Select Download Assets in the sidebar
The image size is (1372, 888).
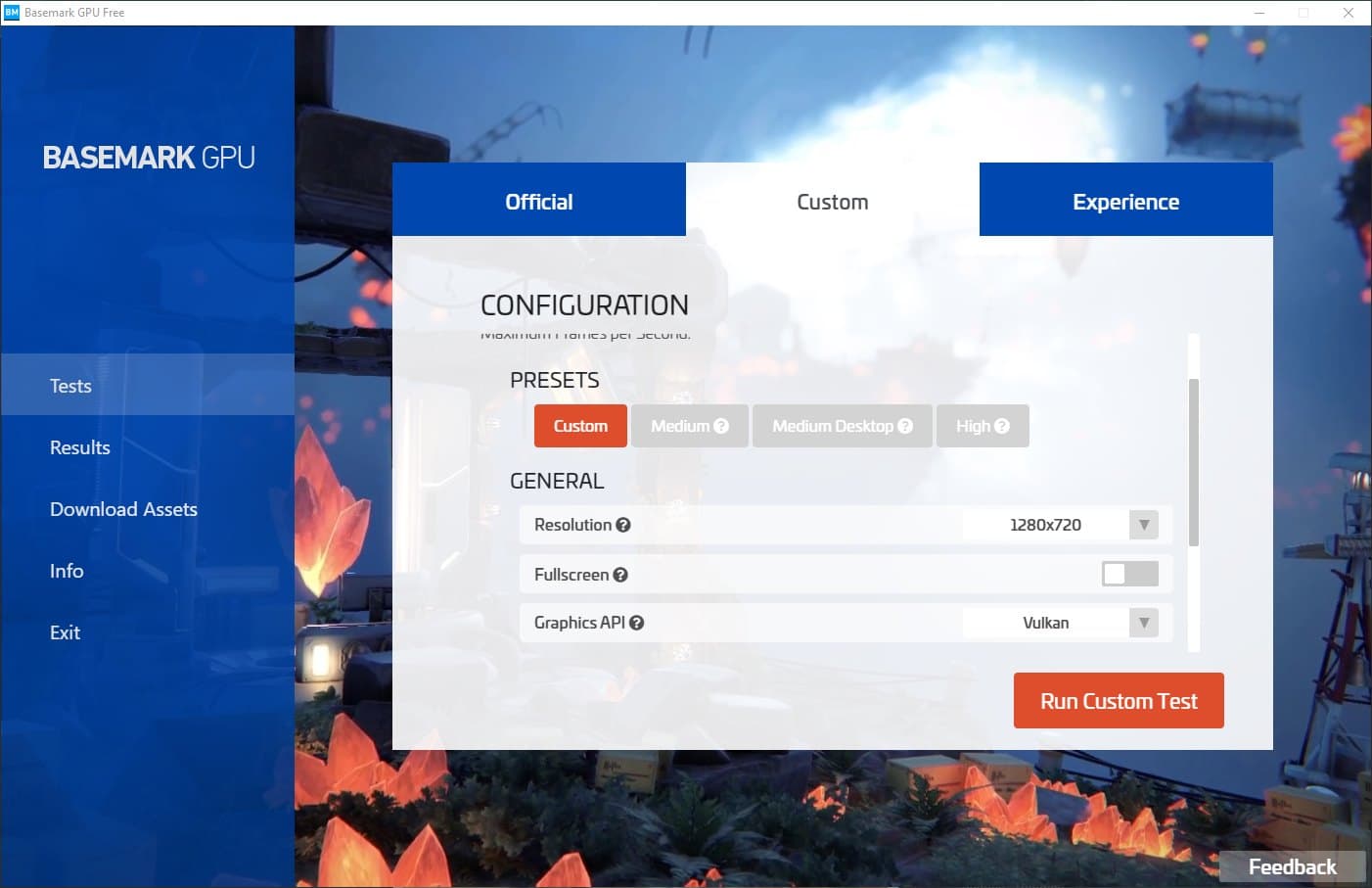[x=123, y=508]
